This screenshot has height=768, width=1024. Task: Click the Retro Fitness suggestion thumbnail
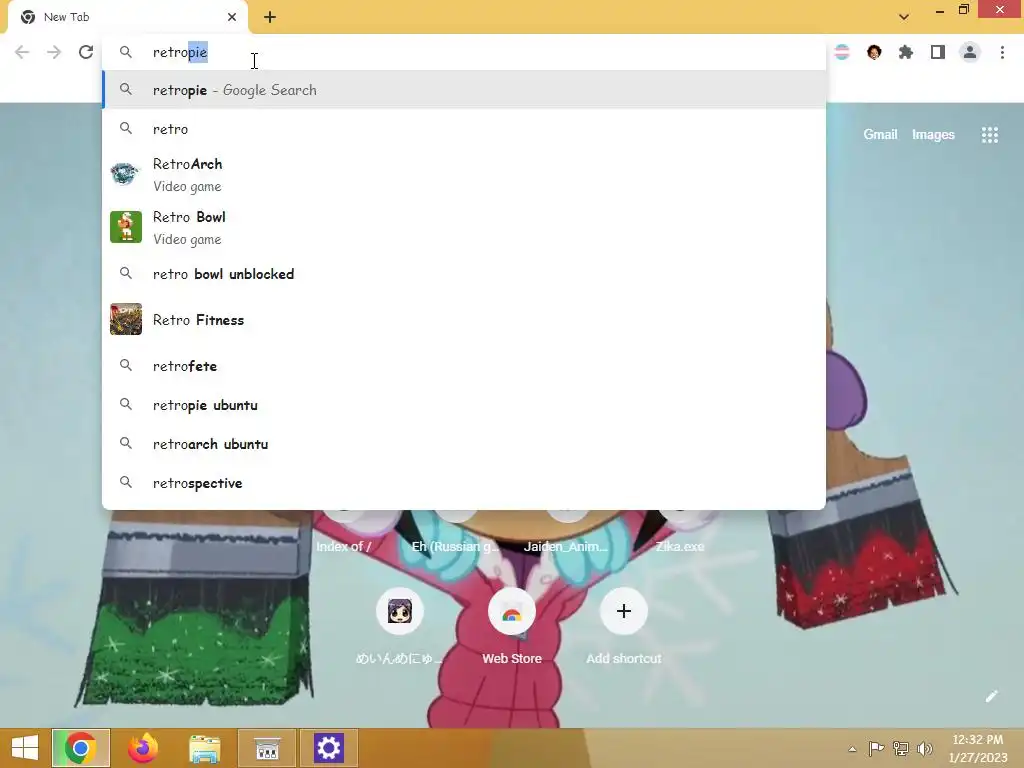(125, 319)
